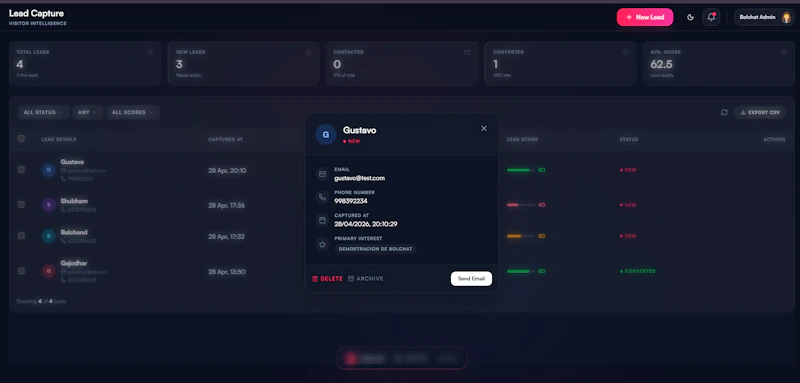Open the New status dropdown in Shubham's row

click(631, 205)
